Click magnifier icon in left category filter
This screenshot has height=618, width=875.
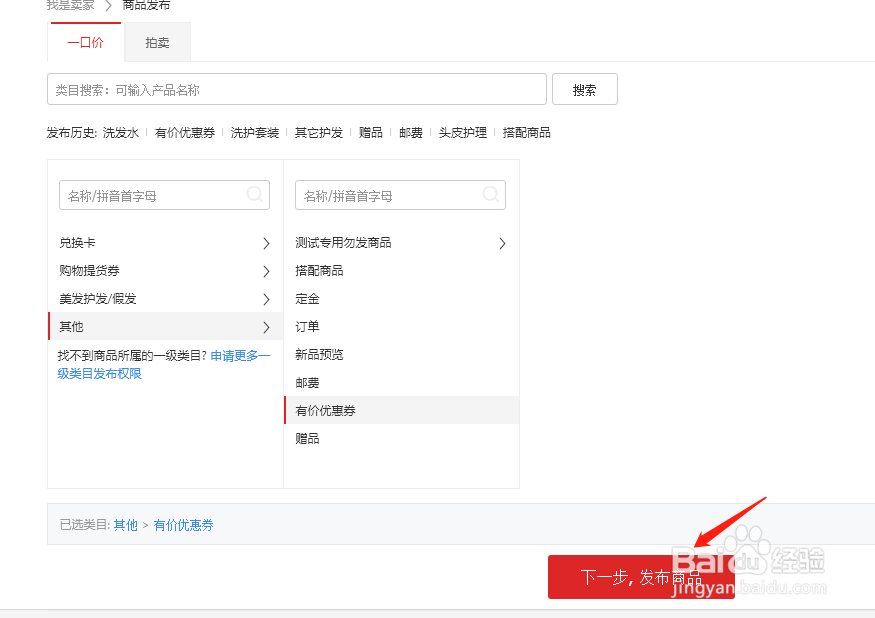coord(254,194)
